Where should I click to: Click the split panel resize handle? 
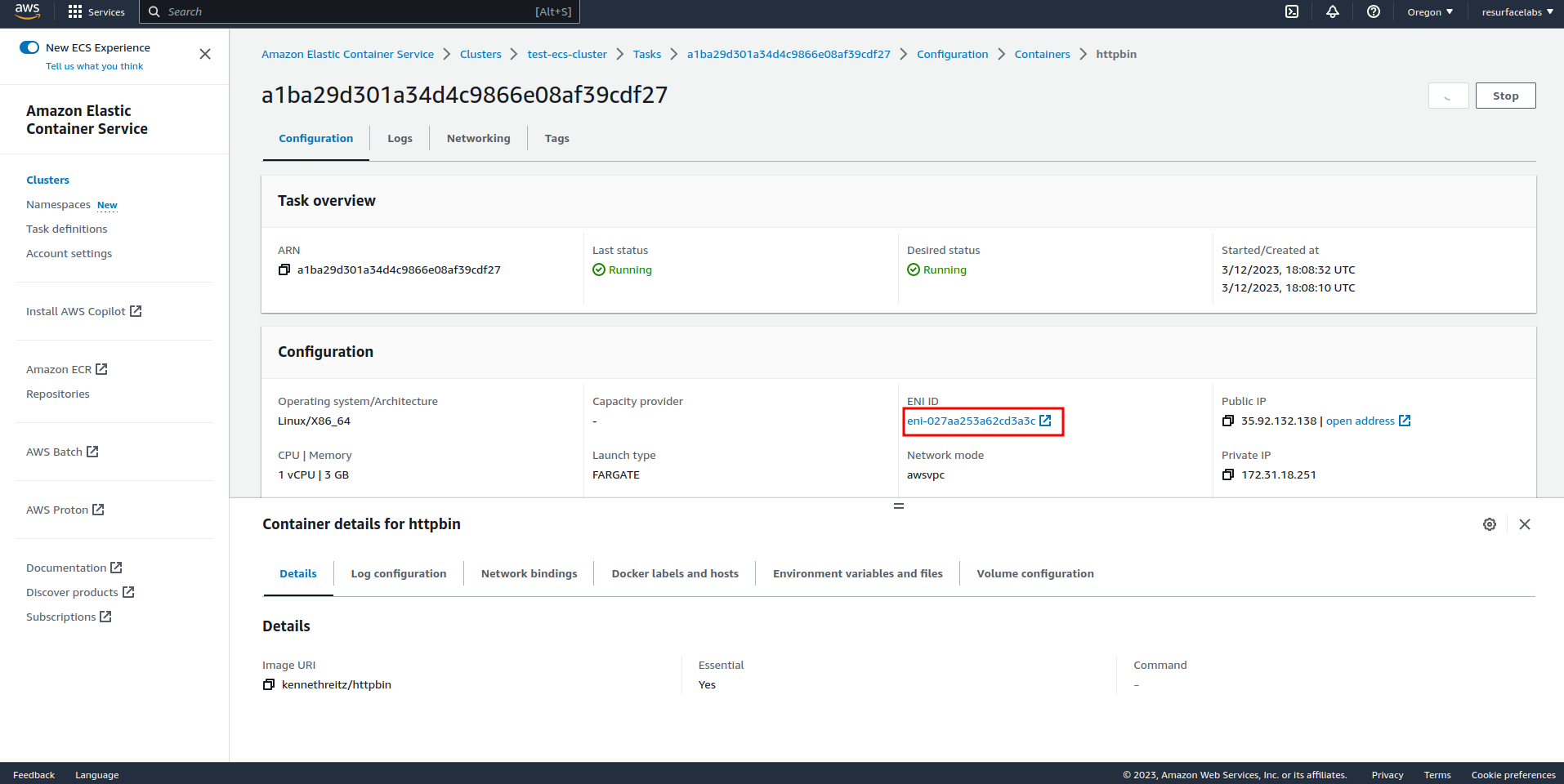899,506
